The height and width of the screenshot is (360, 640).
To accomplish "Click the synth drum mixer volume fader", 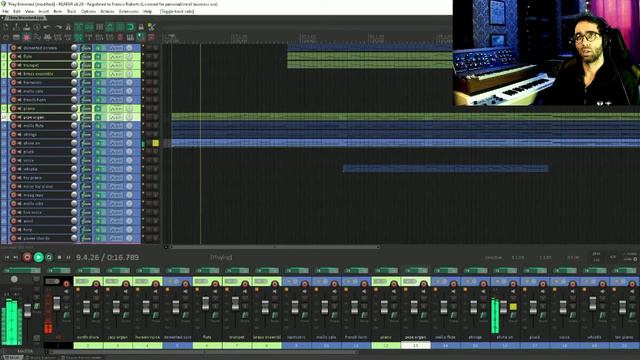I will (x=87, y=307).
